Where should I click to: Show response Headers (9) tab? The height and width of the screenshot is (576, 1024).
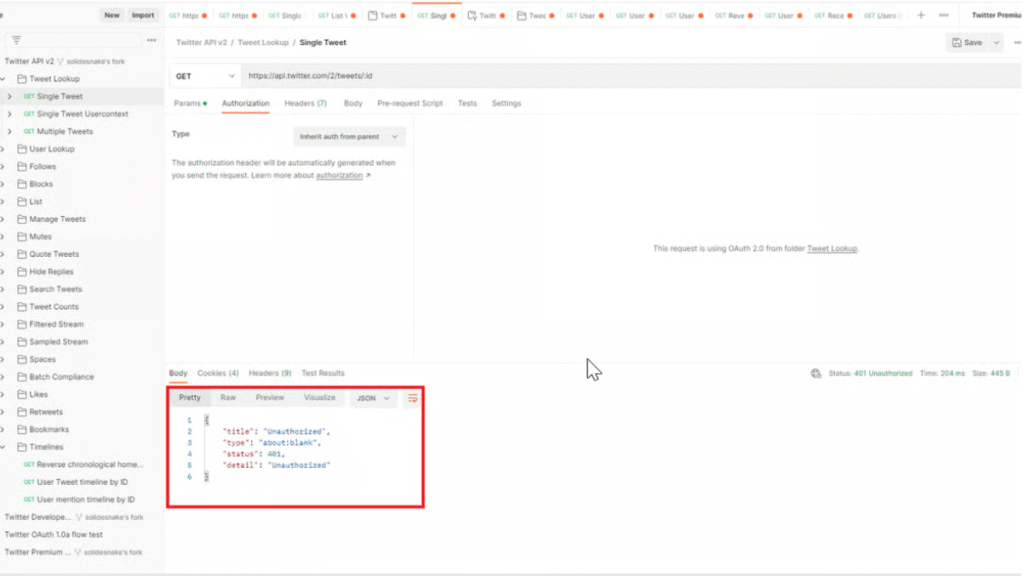[x=270, y=374]
